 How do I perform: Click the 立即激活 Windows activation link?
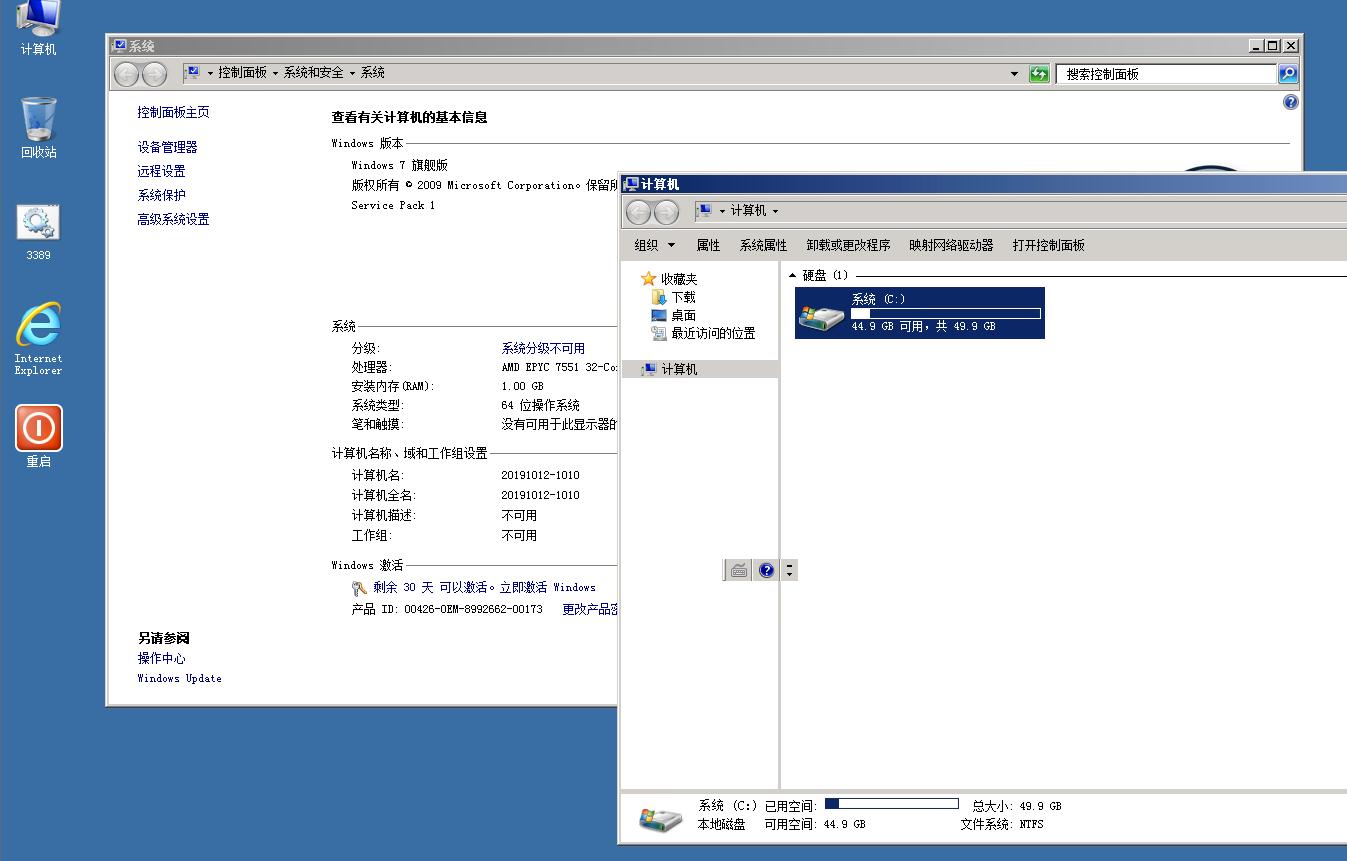[x=547, y=588]
